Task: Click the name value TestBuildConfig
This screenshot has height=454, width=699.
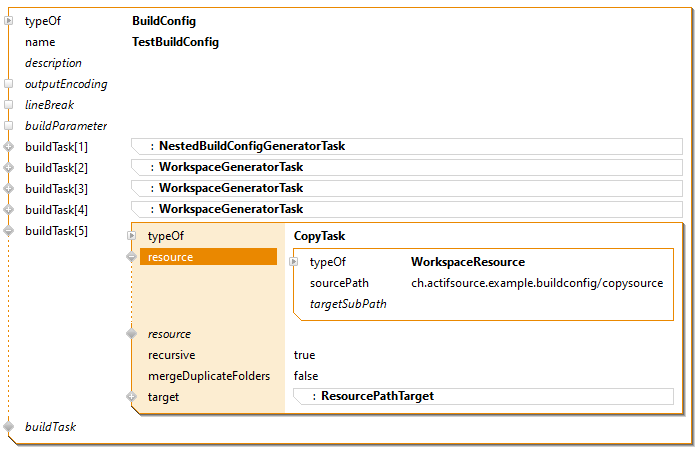Action: (175, 42)
